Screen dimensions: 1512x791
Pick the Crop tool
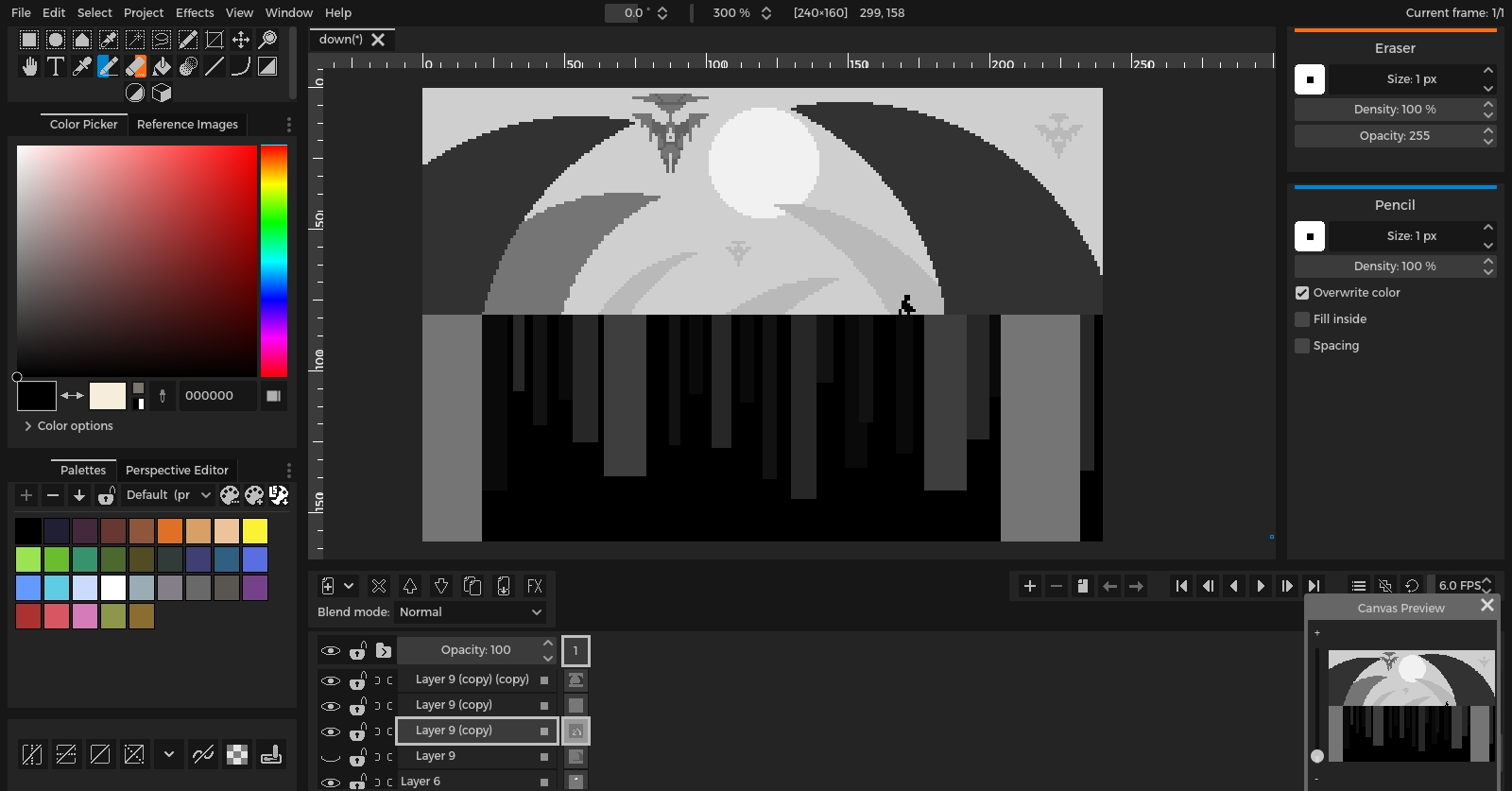(x=215, y=40)
